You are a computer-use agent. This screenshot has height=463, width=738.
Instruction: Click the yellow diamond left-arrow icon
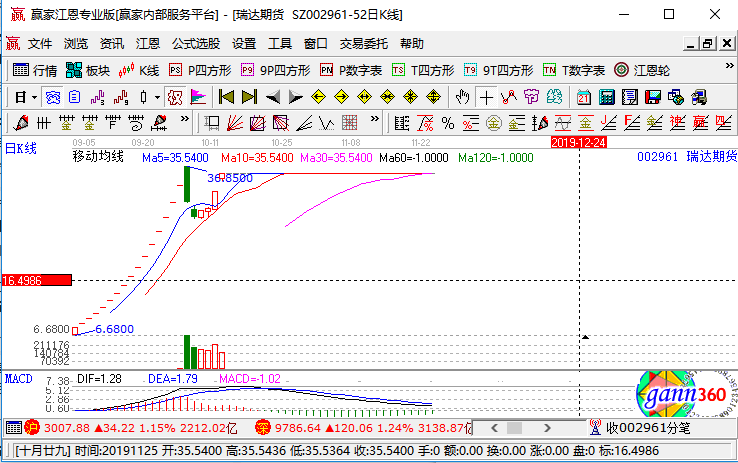point(319,97)
